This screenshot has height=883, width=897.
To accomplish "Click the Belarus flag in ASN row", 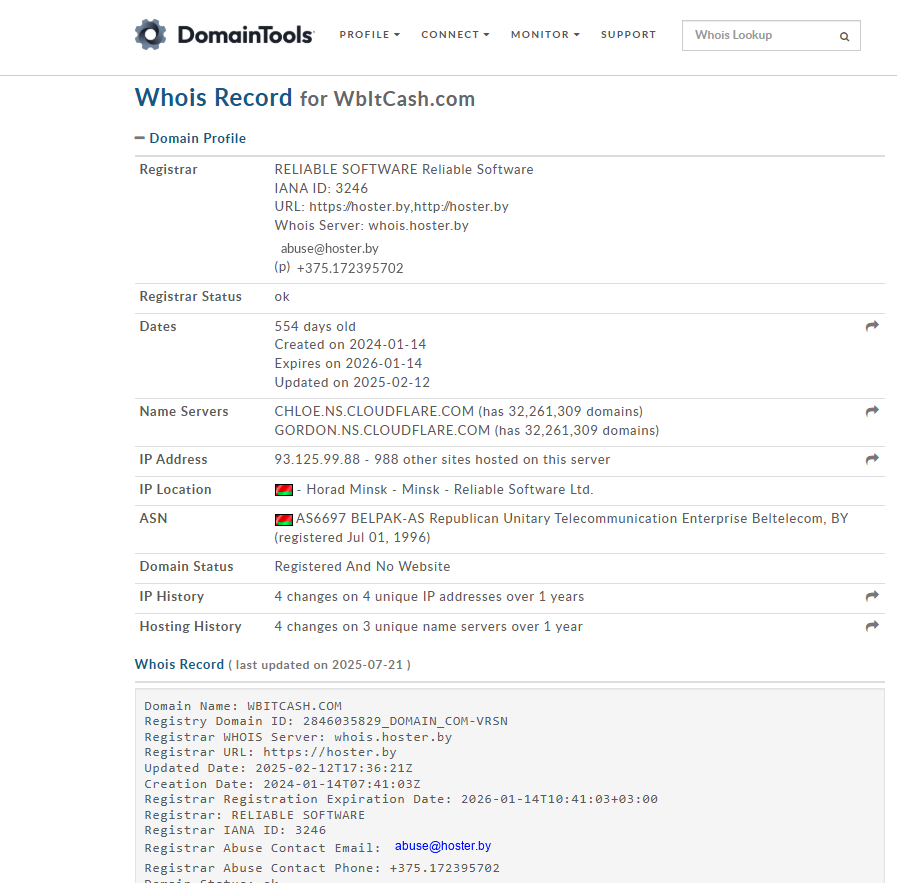I will (284, 519).
